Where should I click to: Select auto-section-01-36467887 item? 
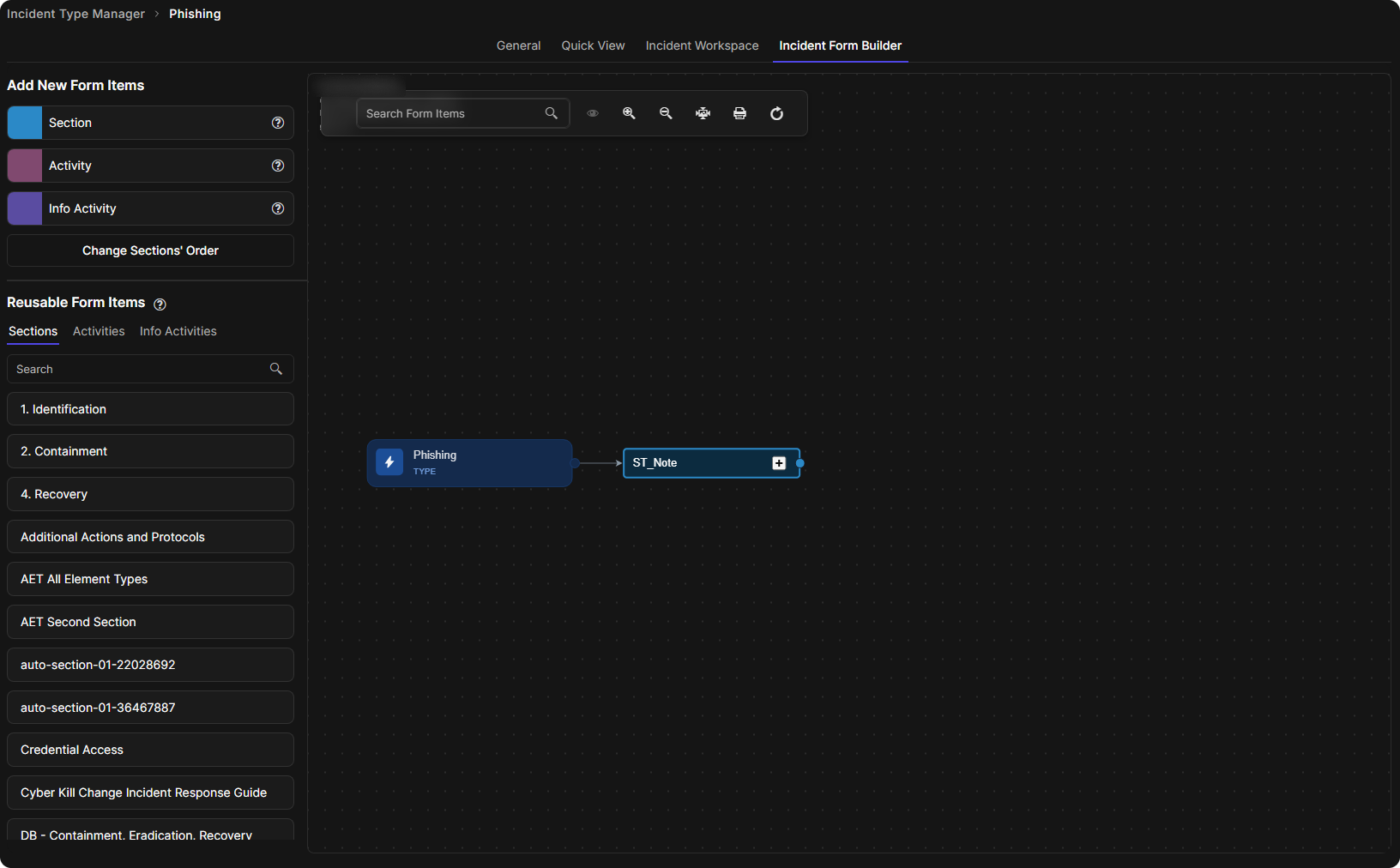(150, 708)
